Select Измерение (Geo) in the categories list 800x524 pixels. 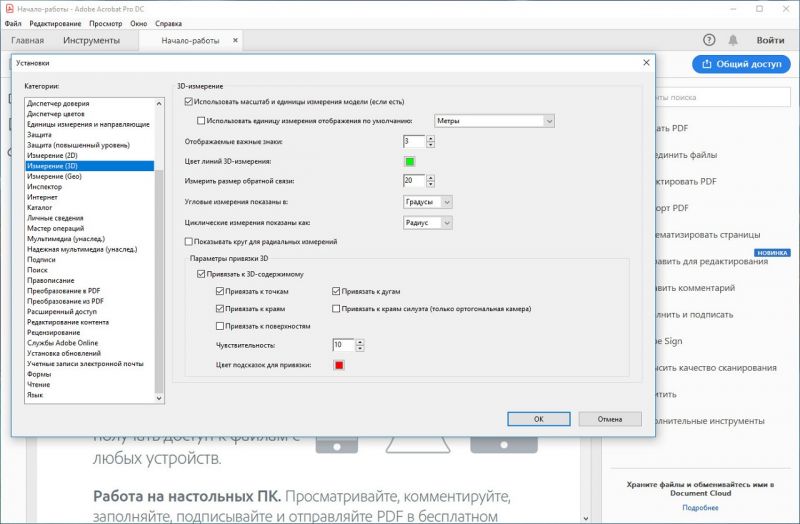click(54, 176)
